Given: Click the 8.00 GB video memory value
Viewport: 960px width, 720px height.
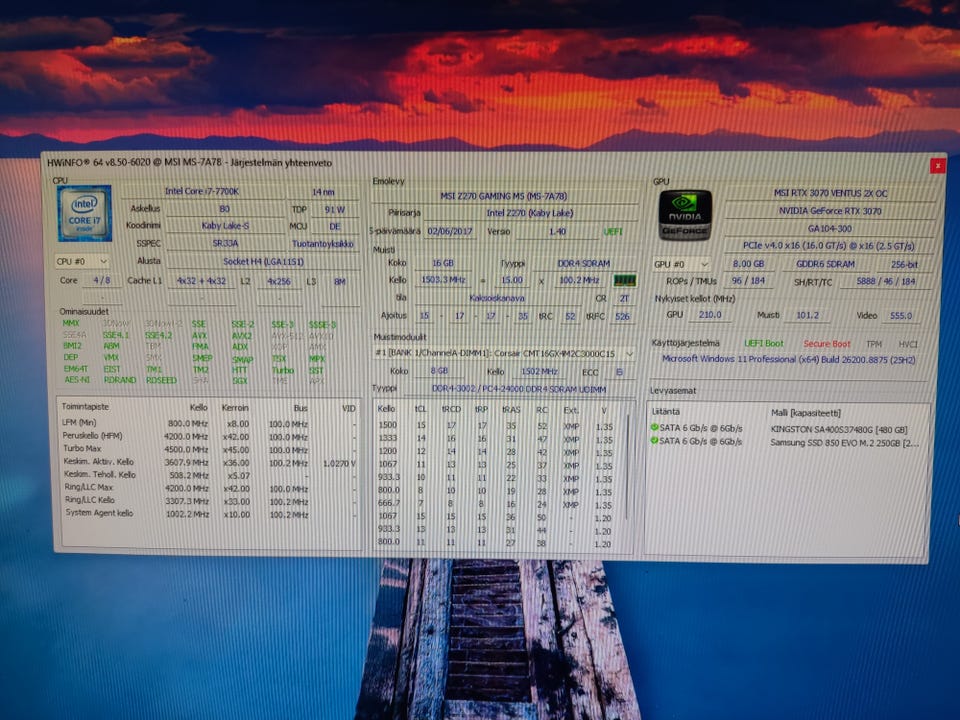Looking at the screenshot, I should [x=748, y=264].
